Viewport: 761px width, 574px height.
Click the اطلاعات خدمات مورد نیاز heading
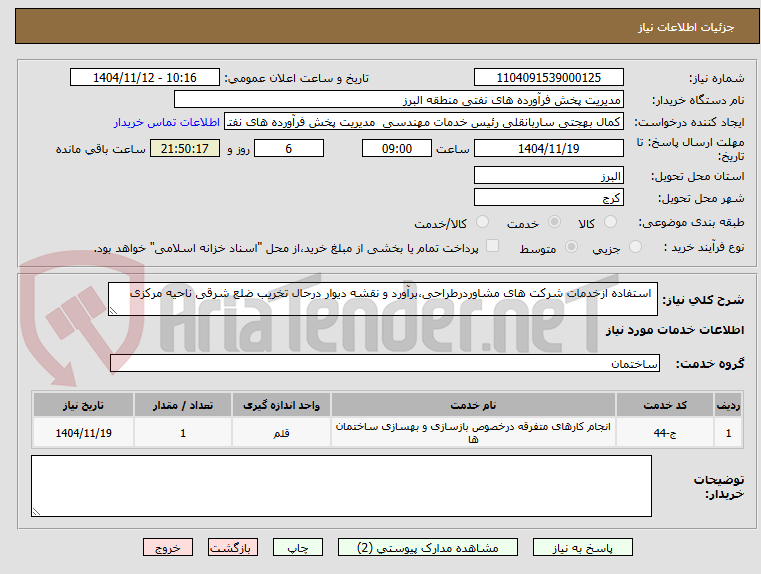675,330
